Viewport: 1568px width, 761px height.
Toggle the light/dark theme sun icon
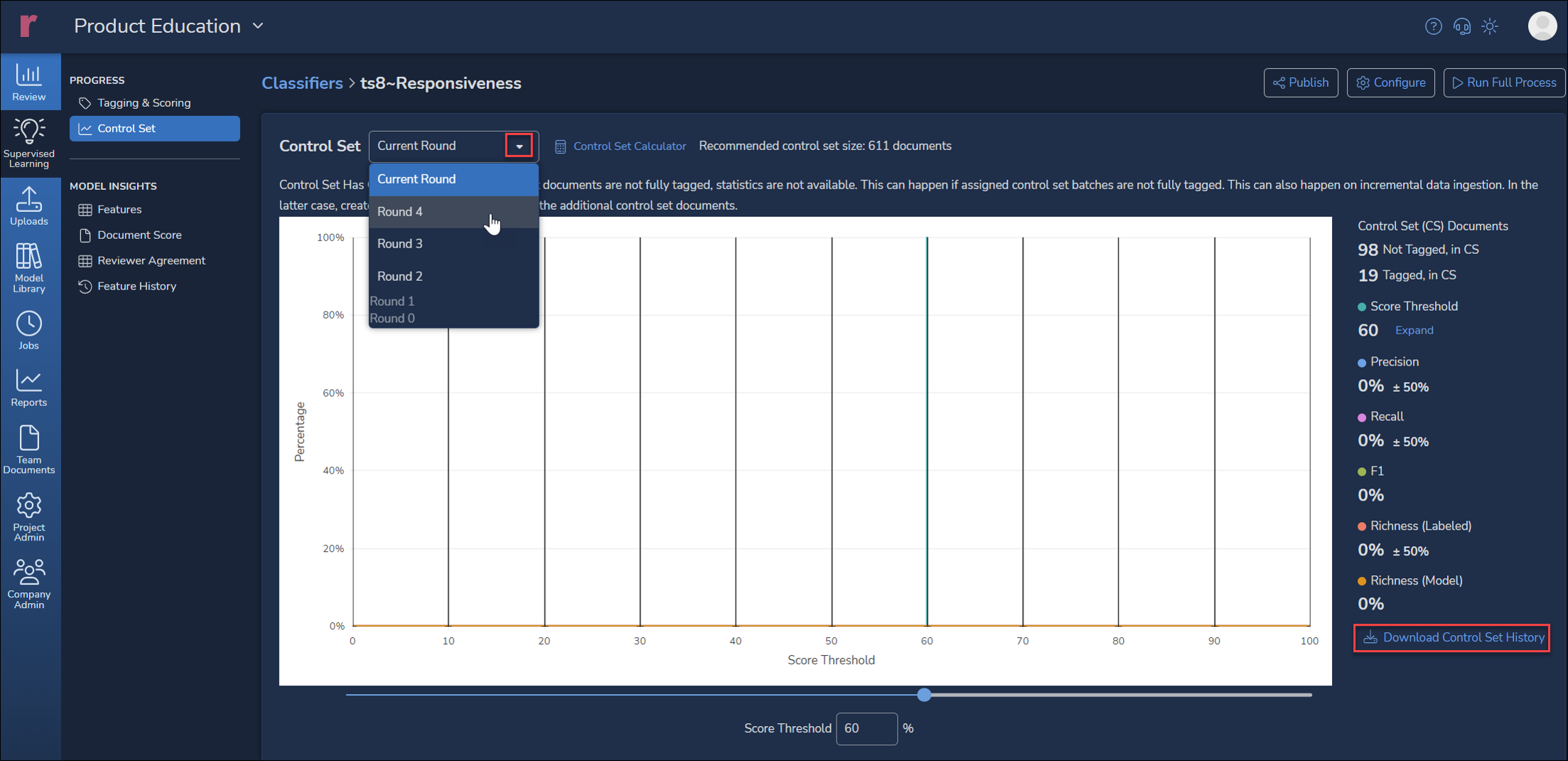(1490, 26)
